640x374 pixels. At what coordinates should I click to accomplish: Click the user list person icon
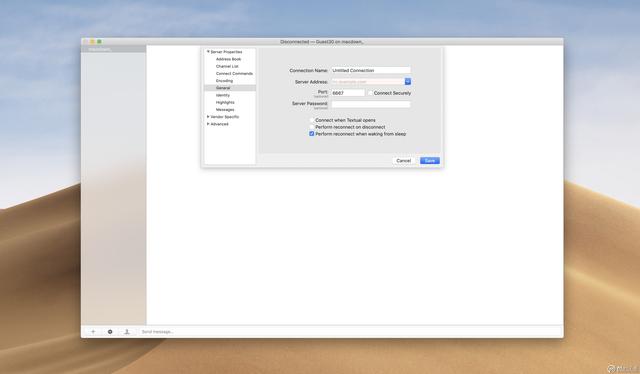[x=127, y=332]
